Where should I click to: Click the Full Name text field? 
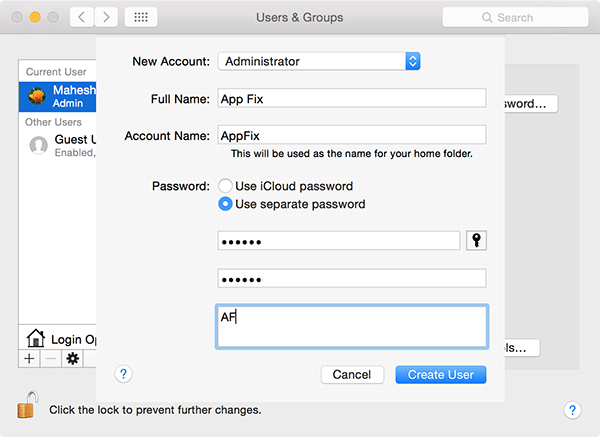[351, 98]
